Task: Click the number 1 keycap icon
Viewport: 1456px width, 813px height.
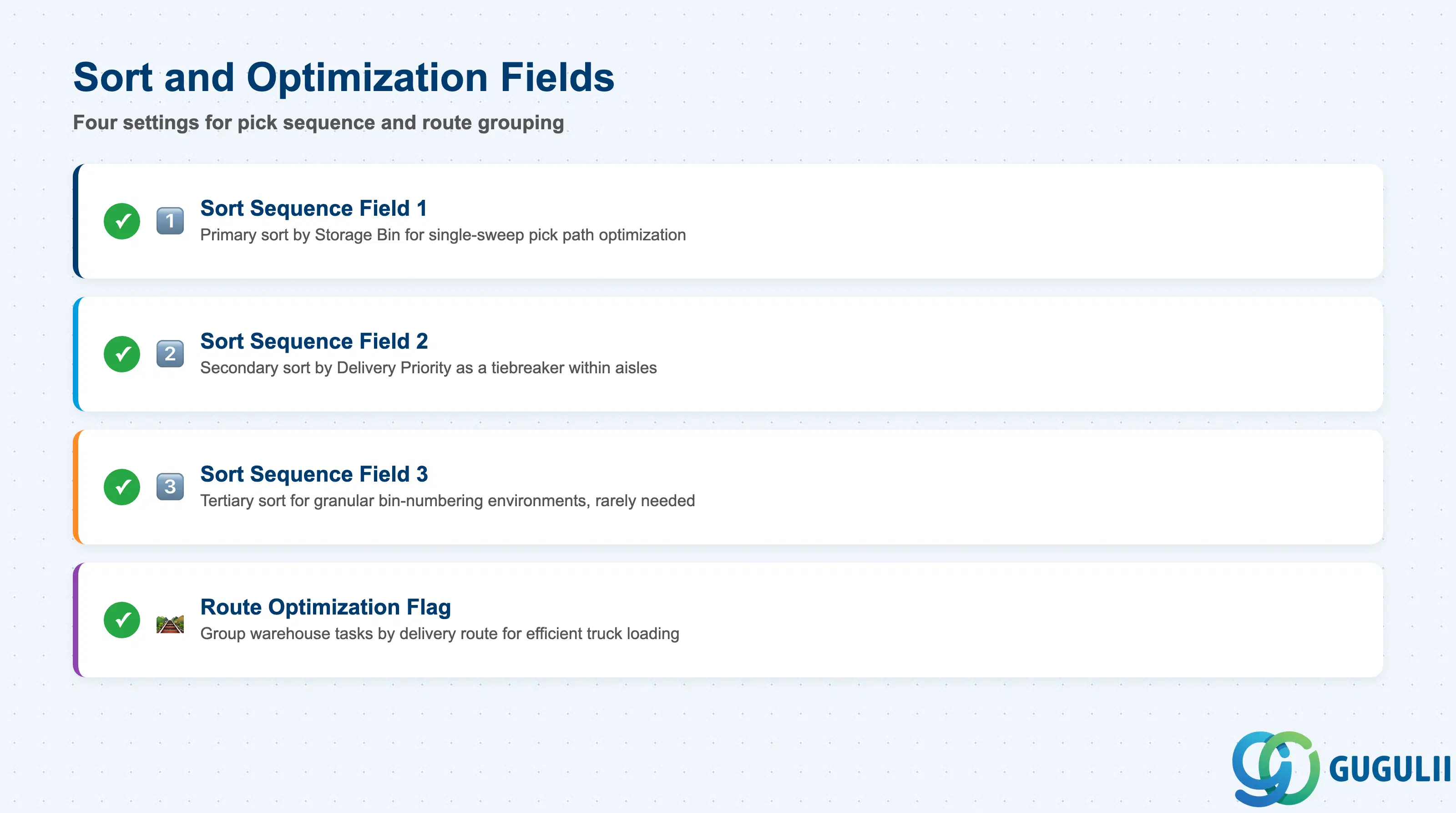Action: pos(170,221)
